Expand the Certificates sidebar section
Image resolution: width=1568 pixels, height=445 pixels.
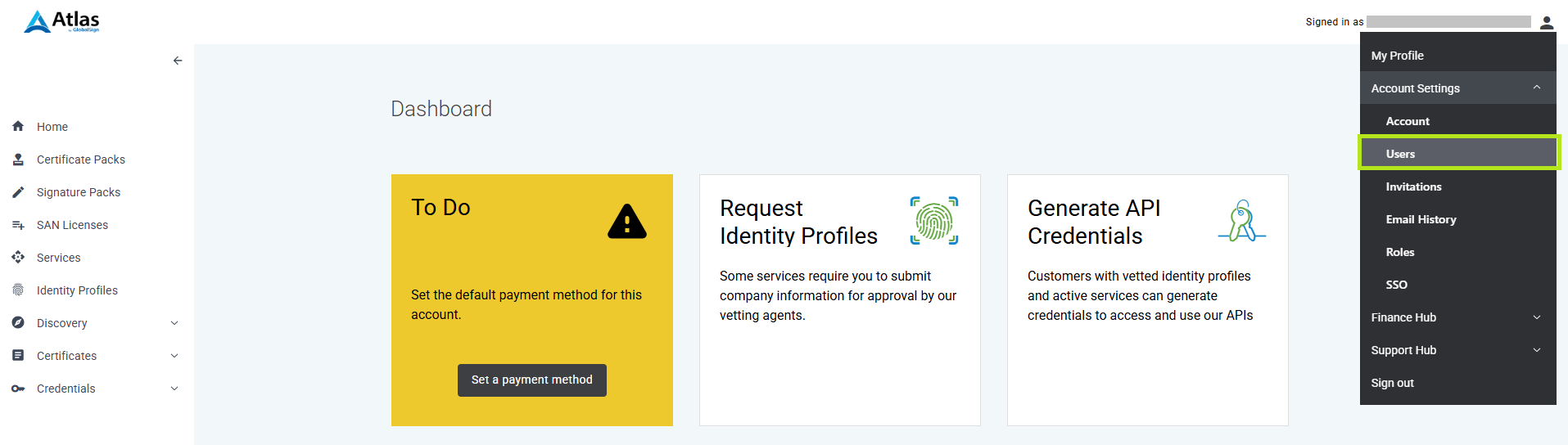coord(174,356)
